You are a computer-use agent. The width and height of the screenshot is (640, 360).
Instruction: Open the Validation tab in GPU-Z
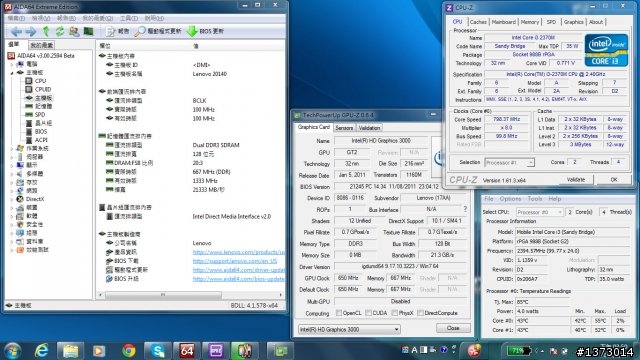pyautogui.click(x=369, y=128)
